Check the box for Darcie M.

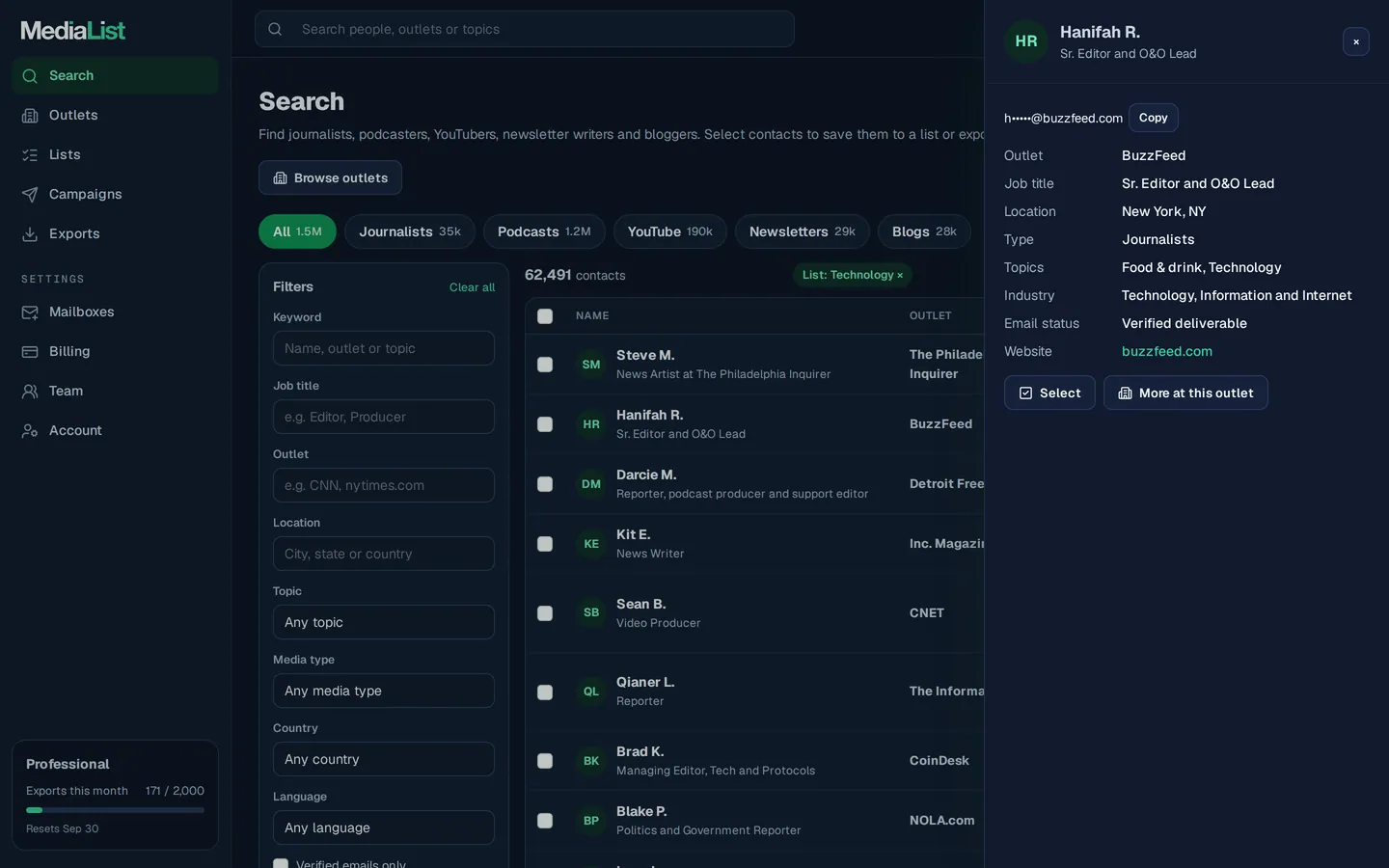[x=545, y=484]
